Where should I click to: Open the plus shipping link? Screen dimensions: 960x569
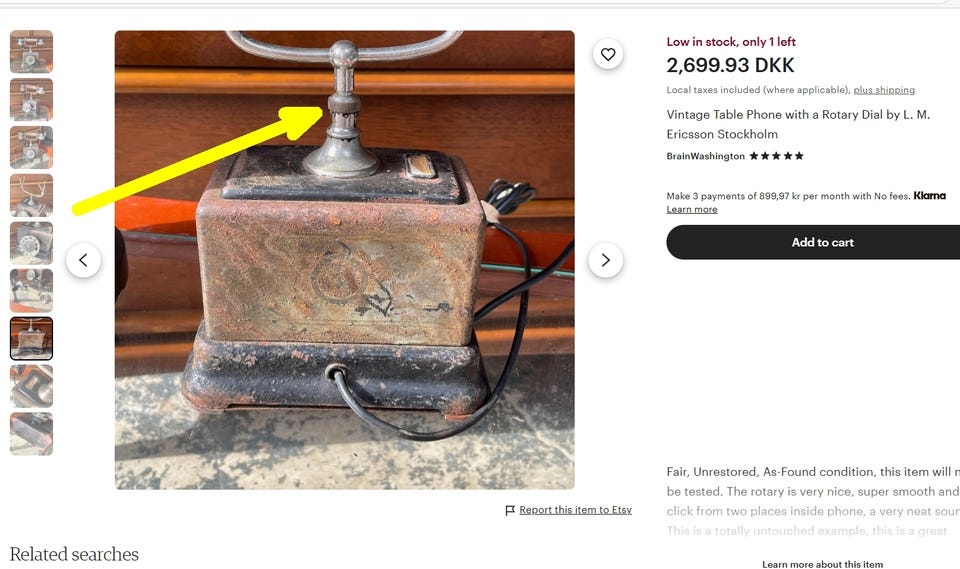(x=884, y=90)
